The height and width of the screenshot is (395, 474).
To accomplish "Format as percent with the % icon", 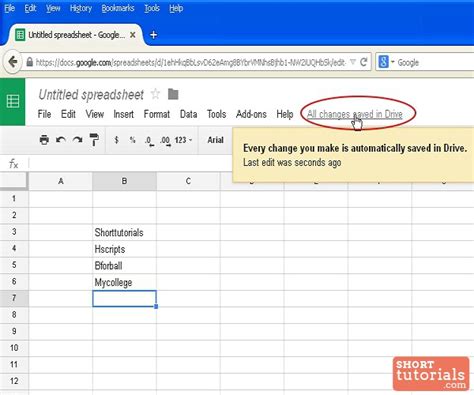I will click(132, 140).
